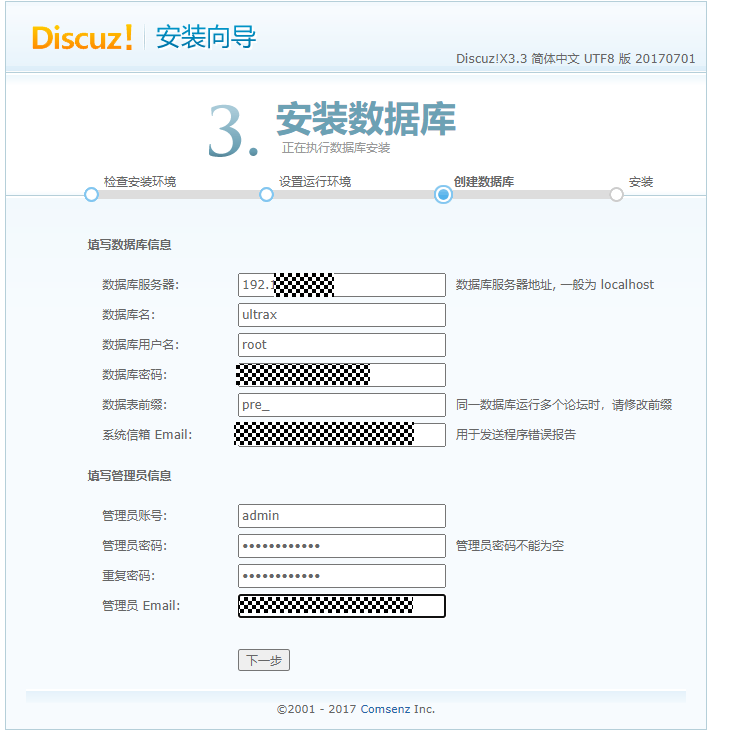Click the Discuz! logo
Image resolution: width=738 pixels, height=732 pixels.
point(82,38)
